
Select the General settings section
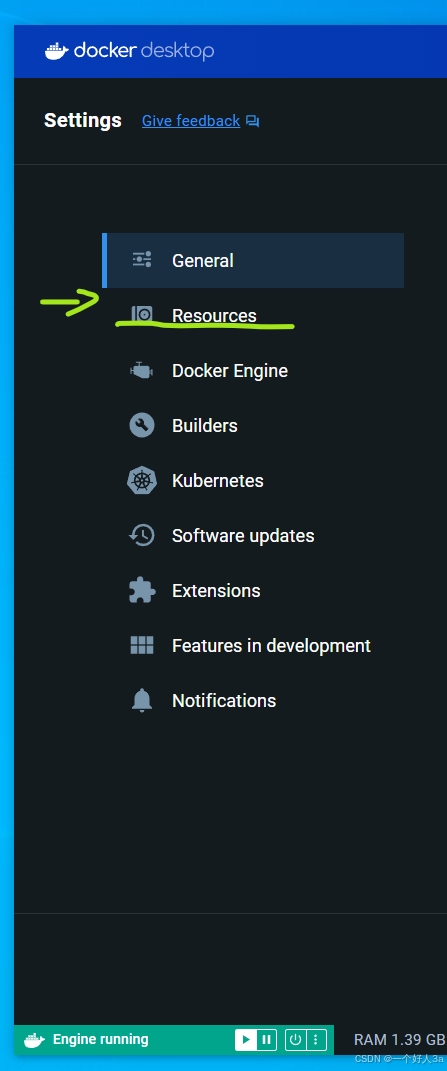[253, 260]
